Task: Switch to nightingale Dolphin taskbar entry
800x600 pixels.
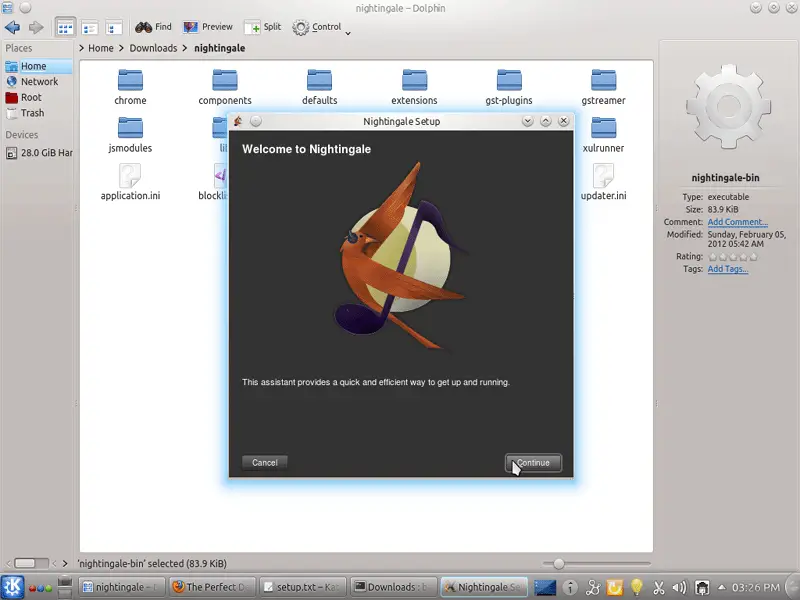Action: [x=121, y=587]
